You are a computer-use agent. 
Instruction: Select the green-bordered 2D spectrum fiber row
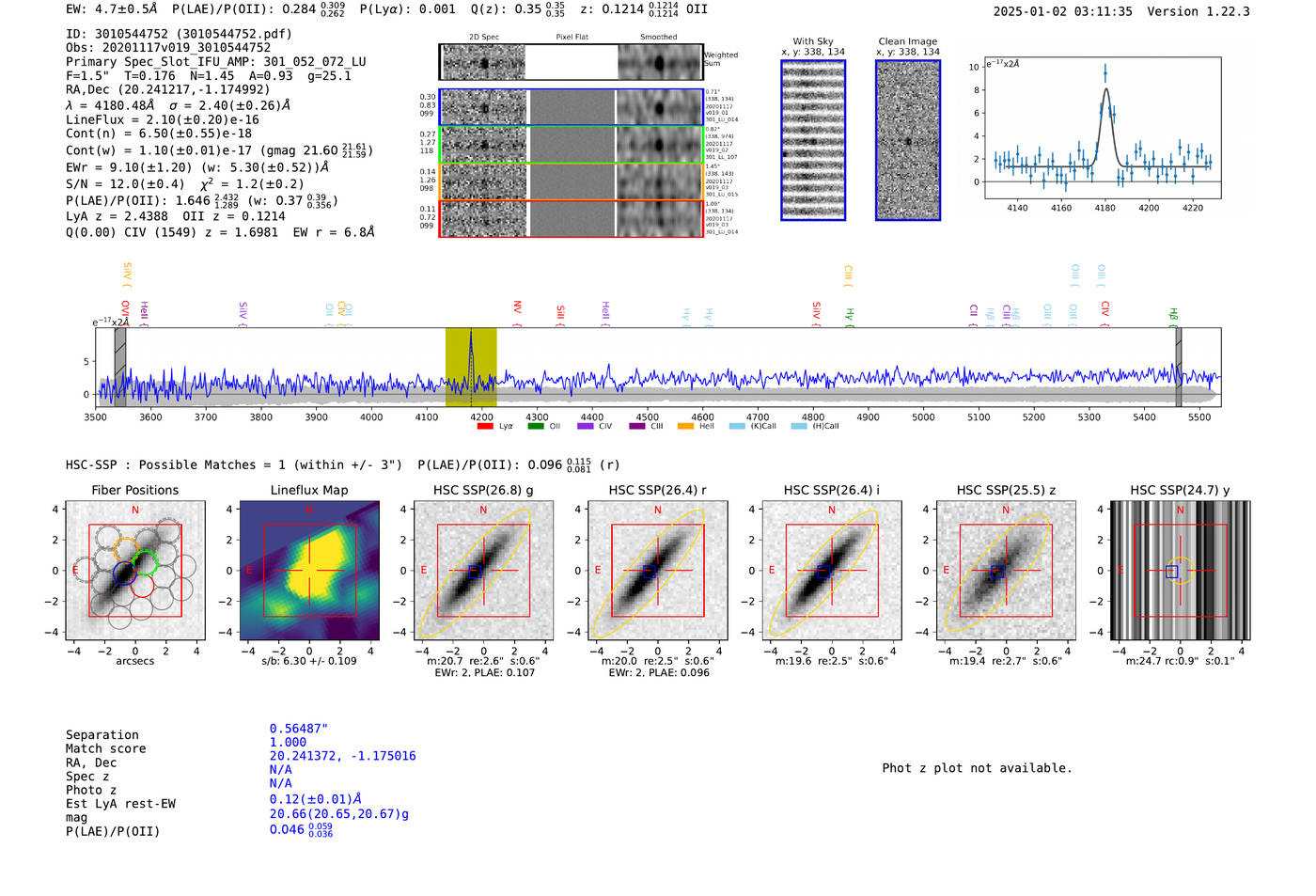pos(572,145)
